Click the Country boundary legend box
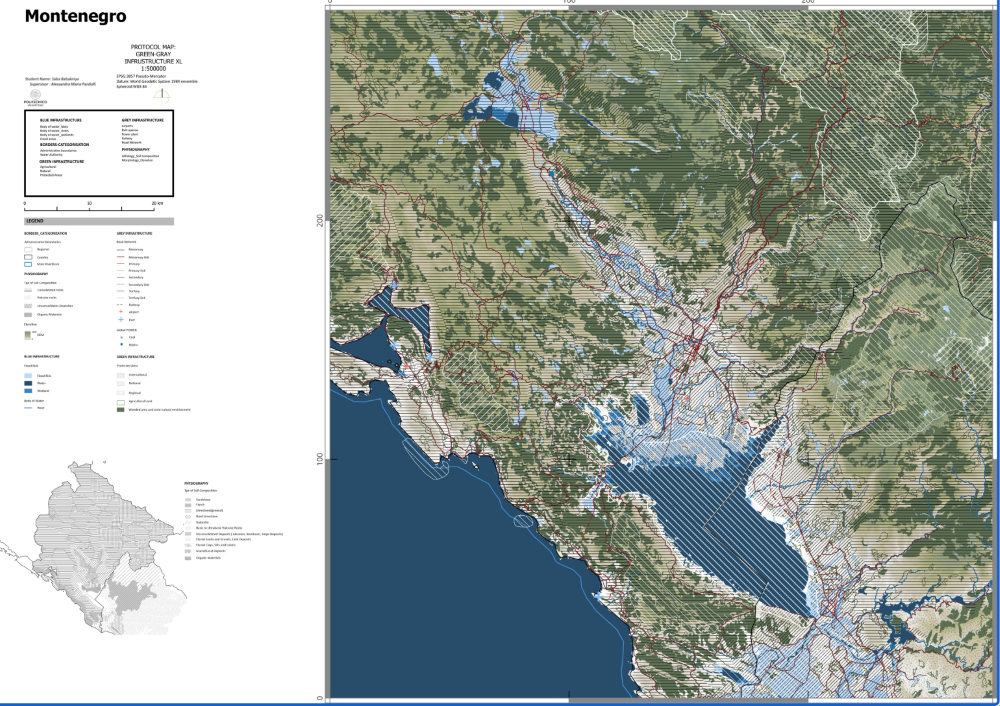This screenshot has width=1000, height=706. [29, 256]
